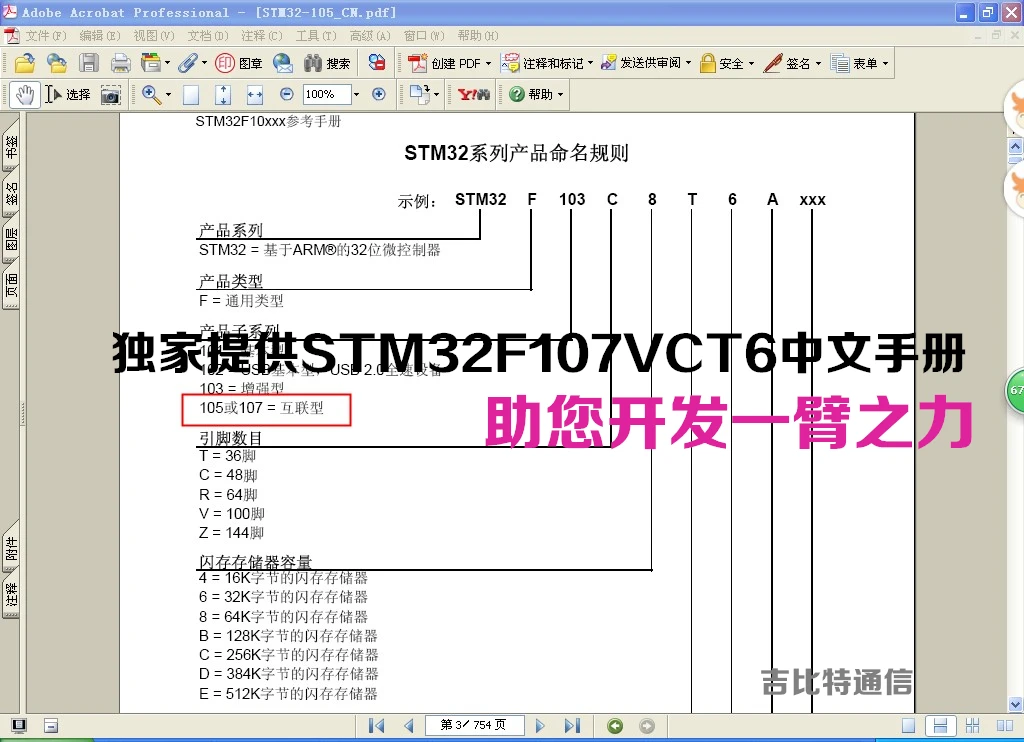Click the Search binoculars icon
1024x742 pixels.
(312, 62)
